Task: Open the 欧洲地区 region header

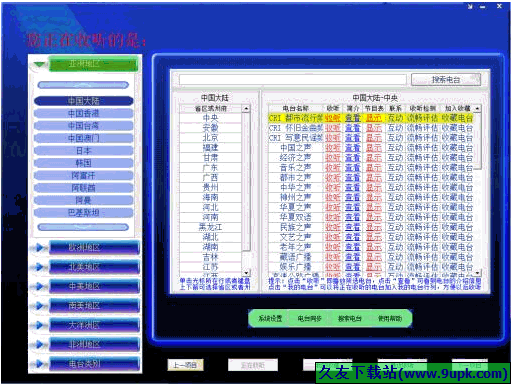Action: tap(94, 248)
